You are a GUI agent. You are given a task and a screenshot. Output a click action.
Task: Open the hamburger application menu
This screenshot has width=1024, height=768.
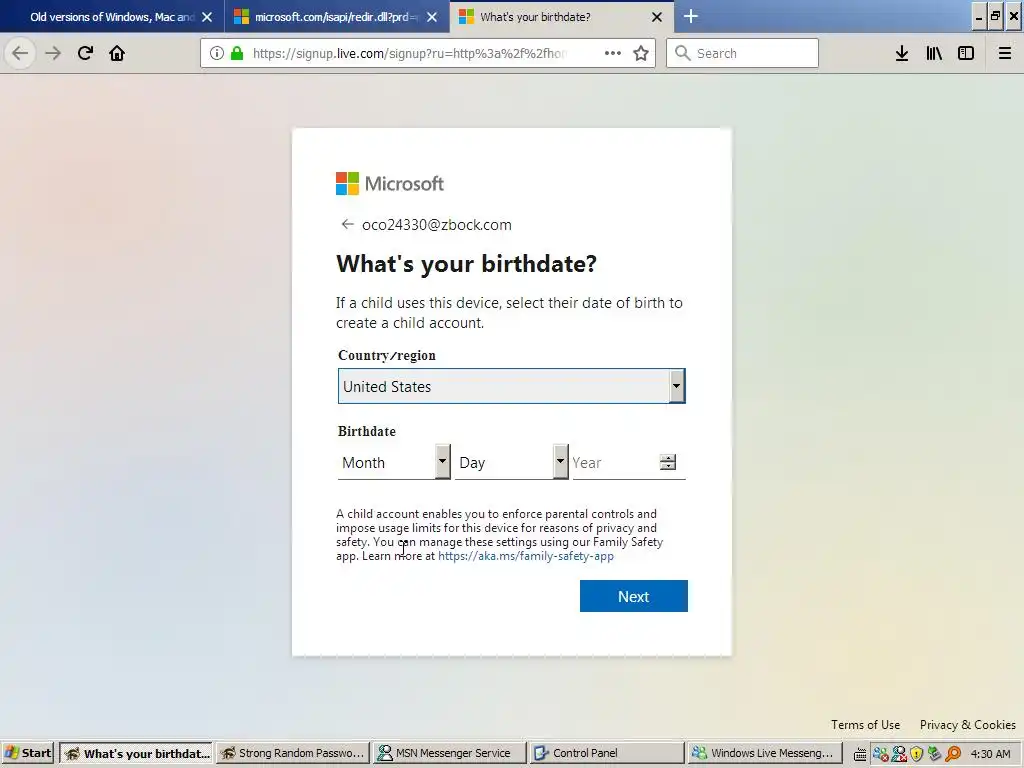[x=1005, y=53]
